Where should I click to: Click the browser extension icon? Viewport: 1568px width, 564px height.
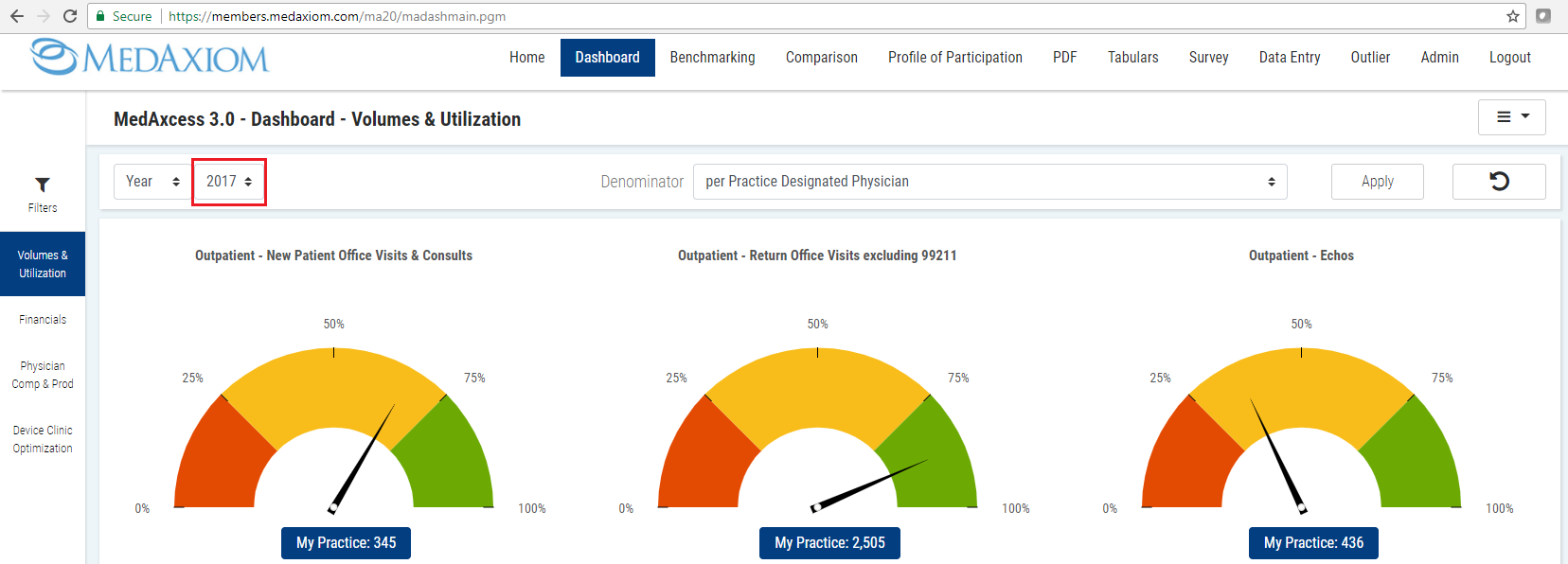tap(1543, 16)
